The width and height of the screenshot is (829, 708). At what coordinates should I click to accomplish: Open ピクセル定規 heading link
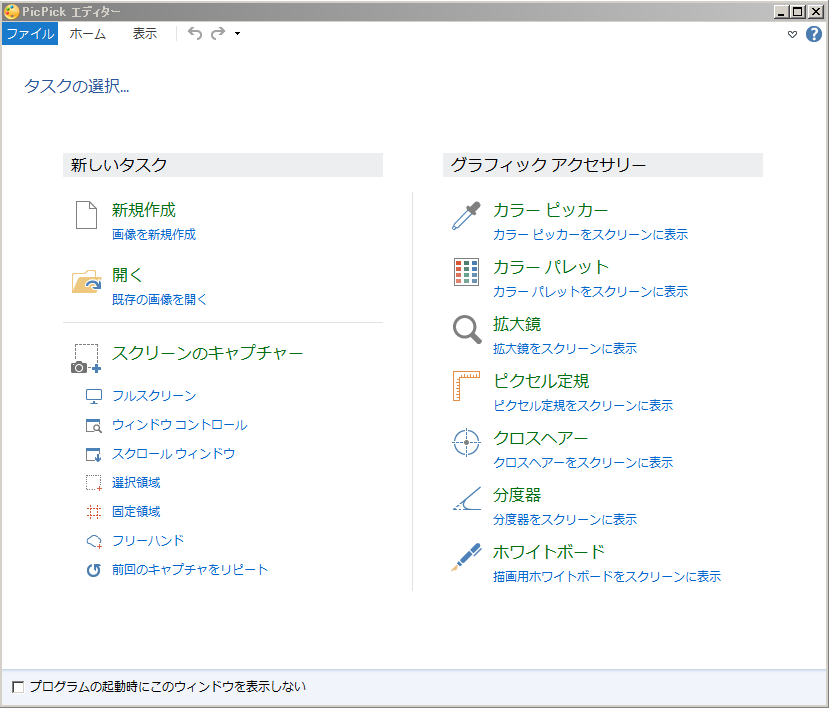[541, 381]
